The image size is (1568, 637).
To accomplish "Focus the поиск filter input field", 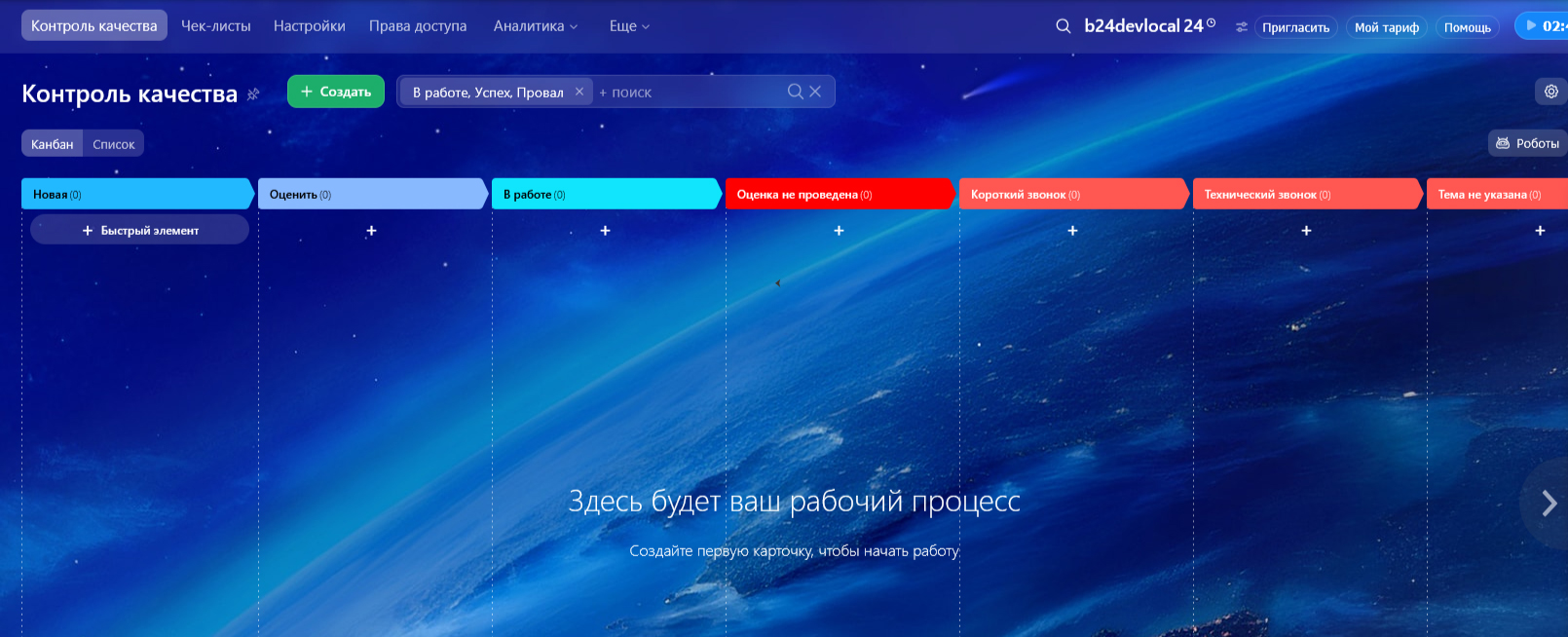I will coord(687,93).
